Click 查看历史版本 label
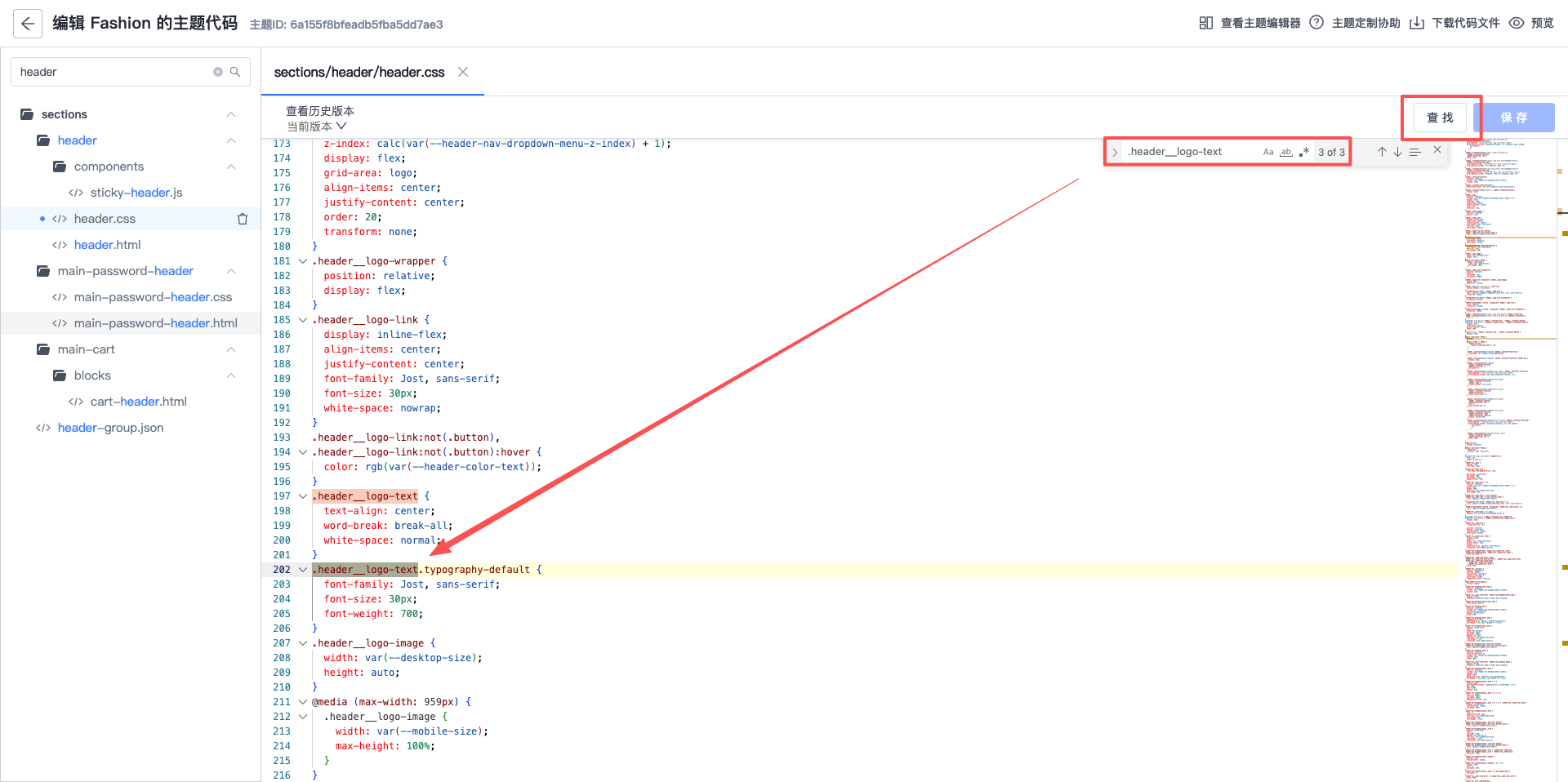Viewport: 1568px width, 782px height. 320,111
